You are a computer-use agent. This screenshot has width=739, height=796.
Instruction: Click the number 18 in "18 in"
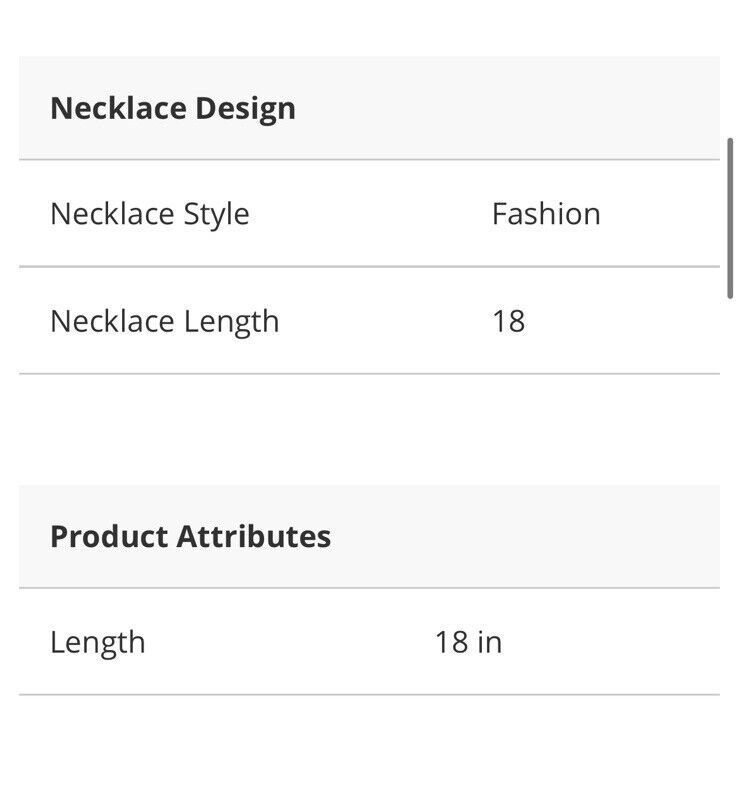click(451, 642)
